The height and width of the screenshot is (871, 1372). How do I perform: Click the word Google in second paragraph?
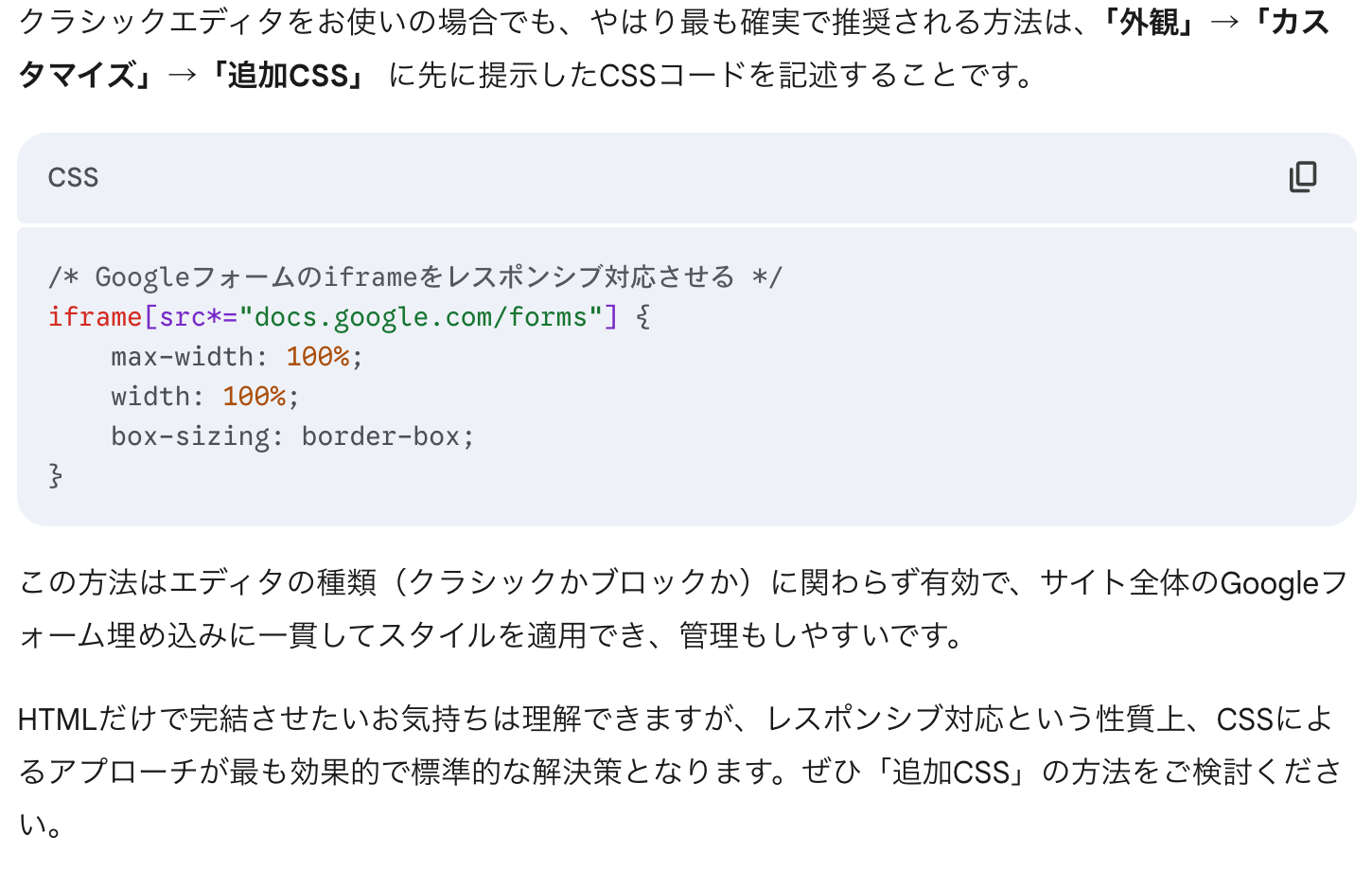(1269, 583)
